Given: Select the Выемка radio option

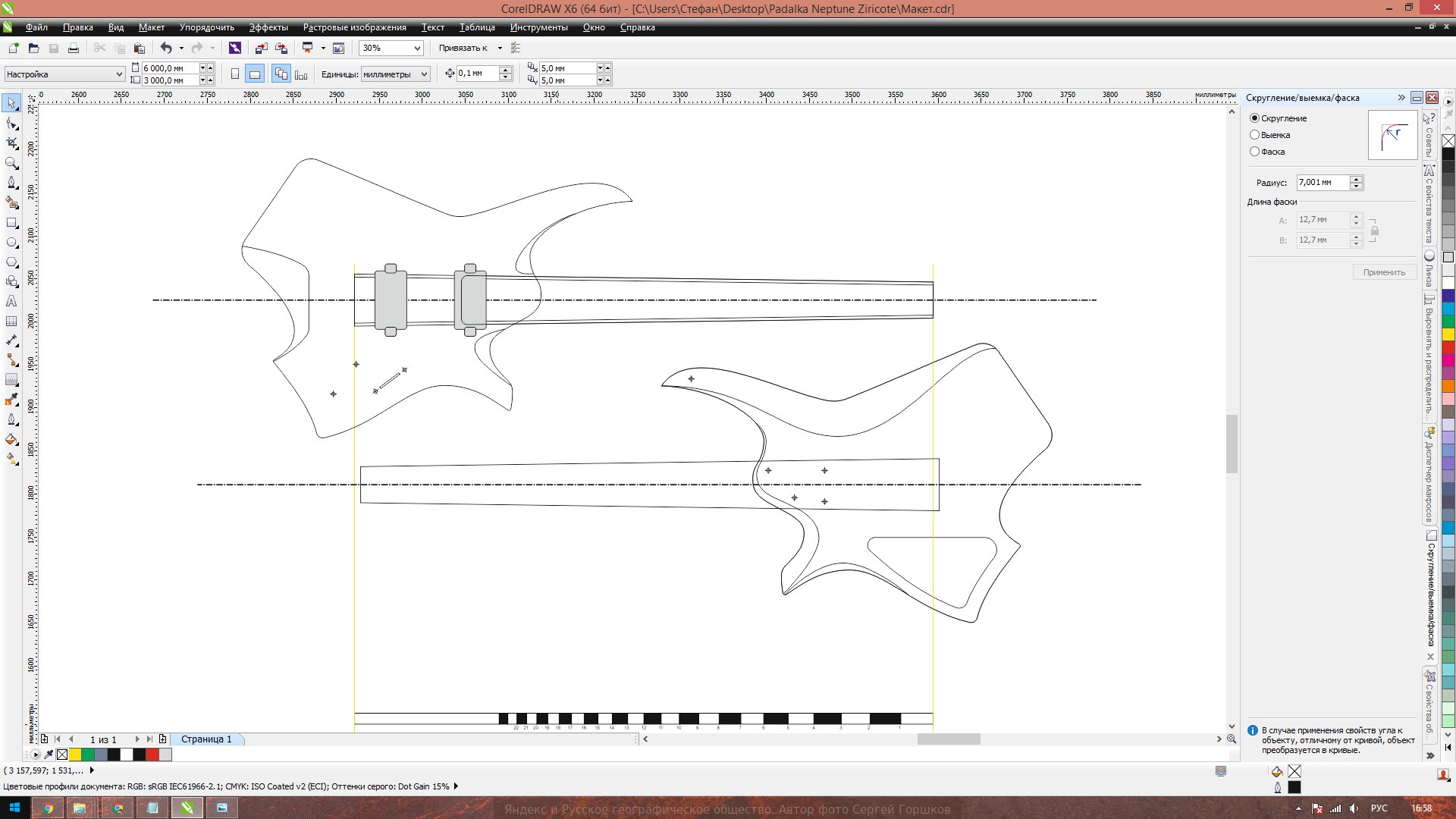Looking at the screenshot, I should pos(1254,135).
